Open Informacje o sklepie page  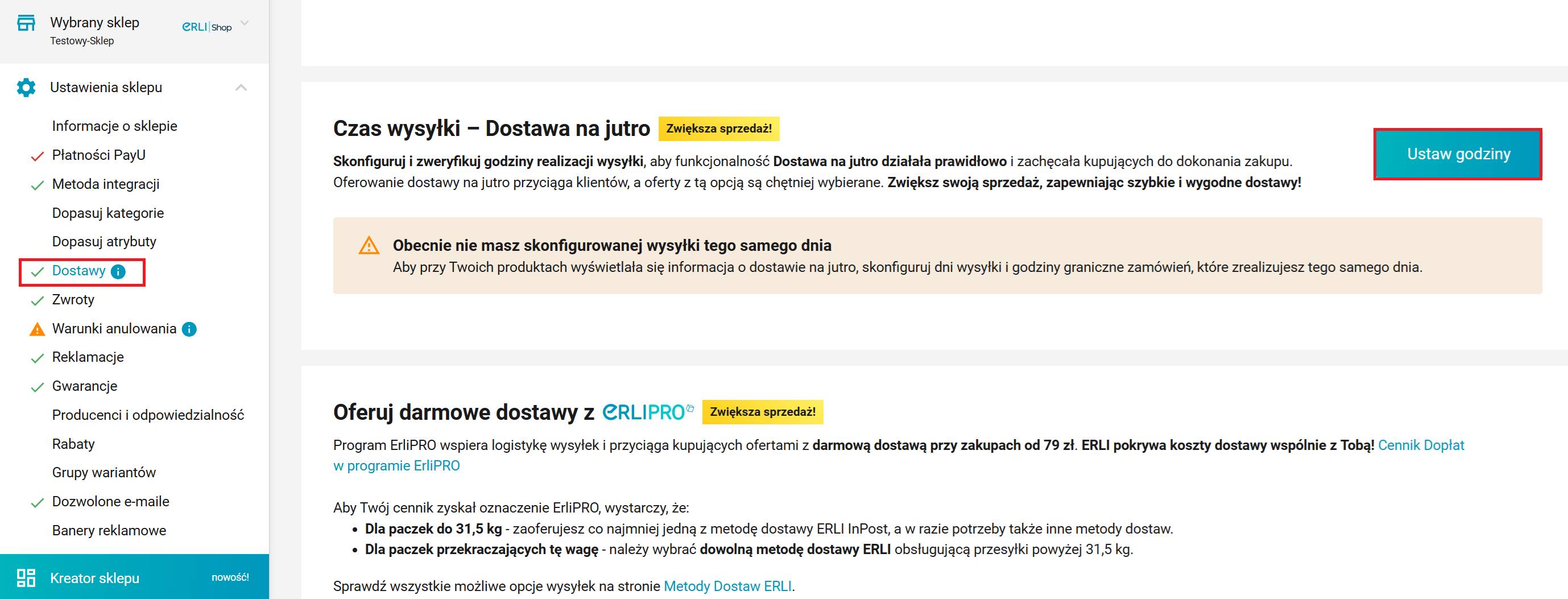[x=114, y=126]
